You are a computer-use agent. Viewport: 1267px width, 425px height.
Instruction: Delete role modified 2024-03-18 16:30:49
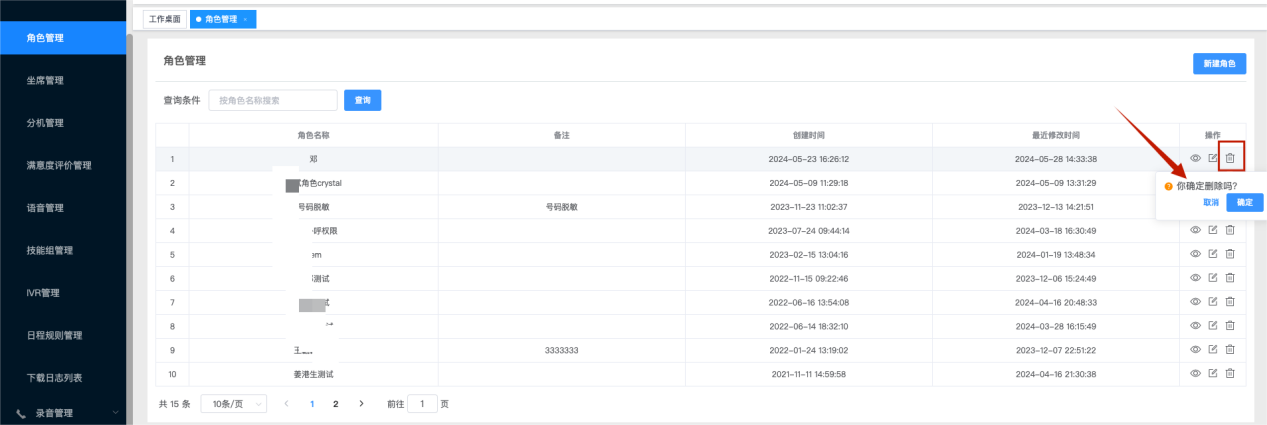(x=1231, y=230)
